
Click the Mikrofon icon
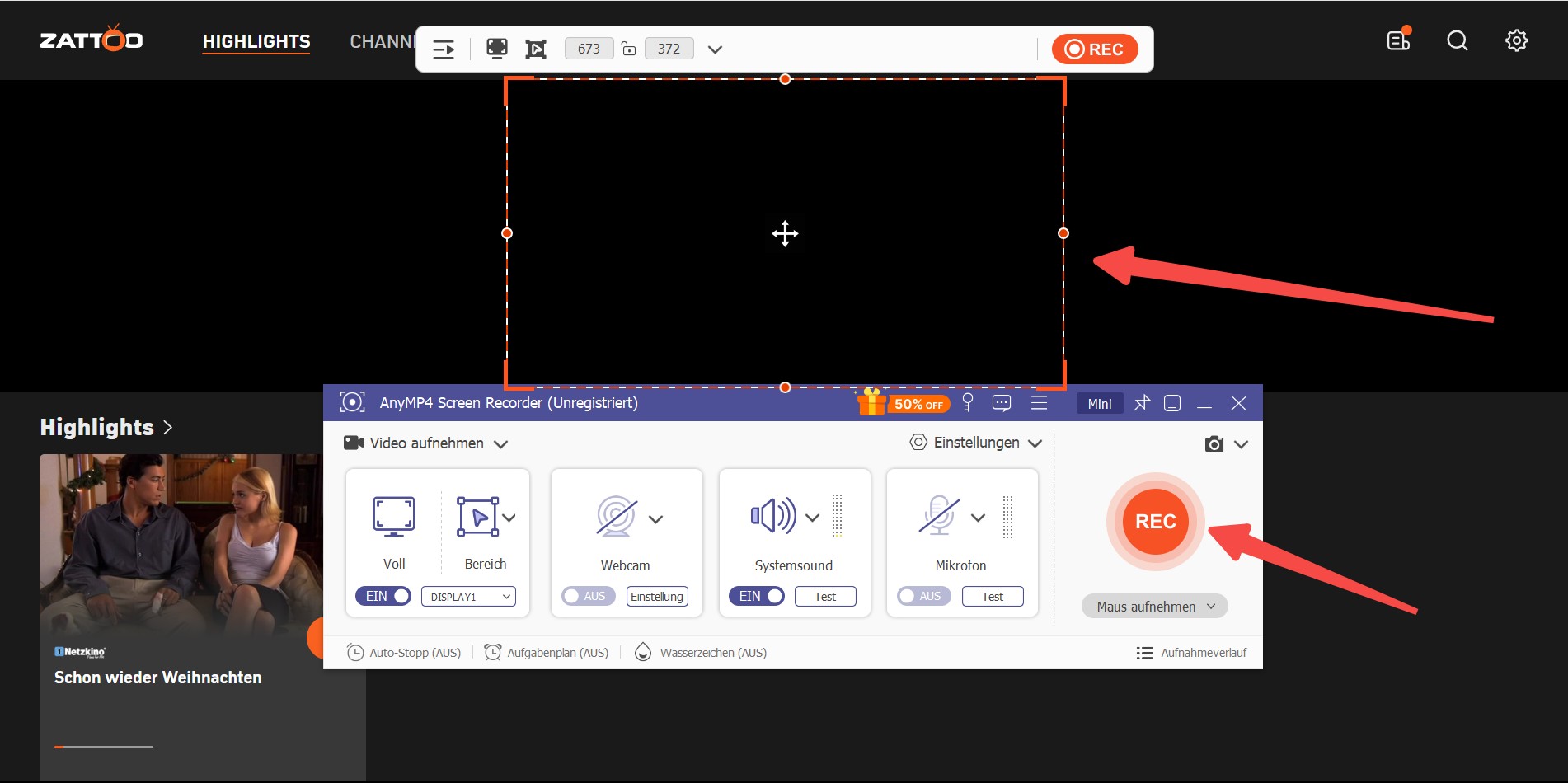pyautogui.click(x=939, y=516)
